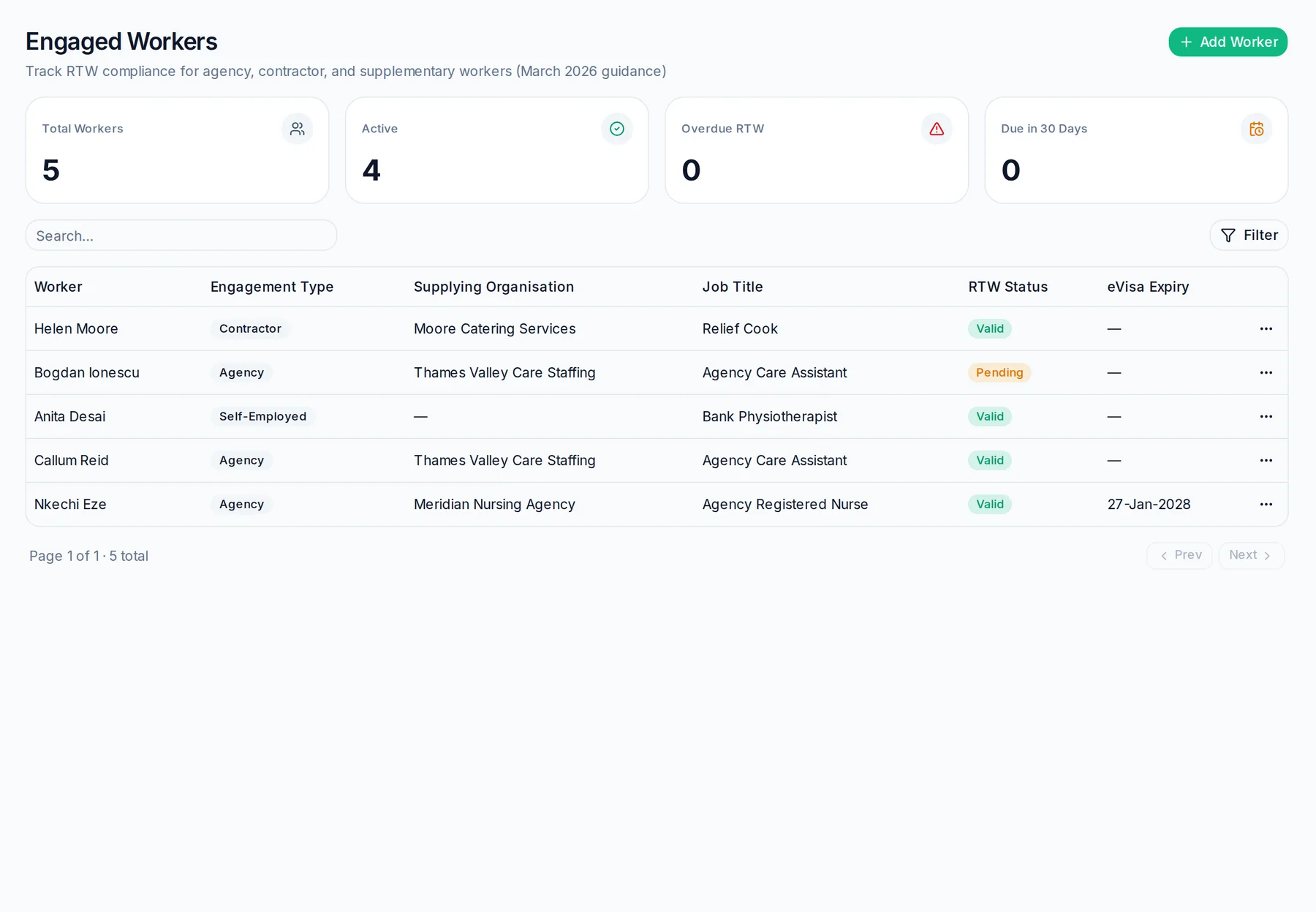Click the Worker column header
The image size is (1316, 912).
(58, 287)
